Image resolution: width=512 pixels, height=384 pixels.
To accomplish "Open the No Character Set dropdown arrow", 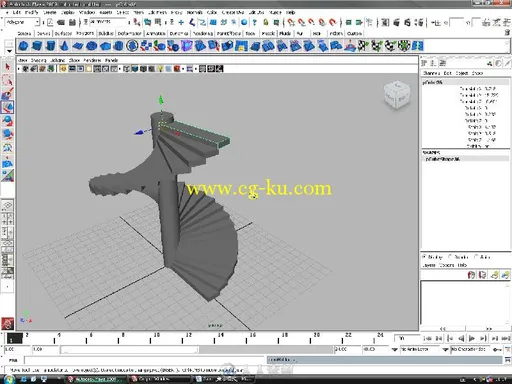I will pyautogui.click(x=446, y=349).
